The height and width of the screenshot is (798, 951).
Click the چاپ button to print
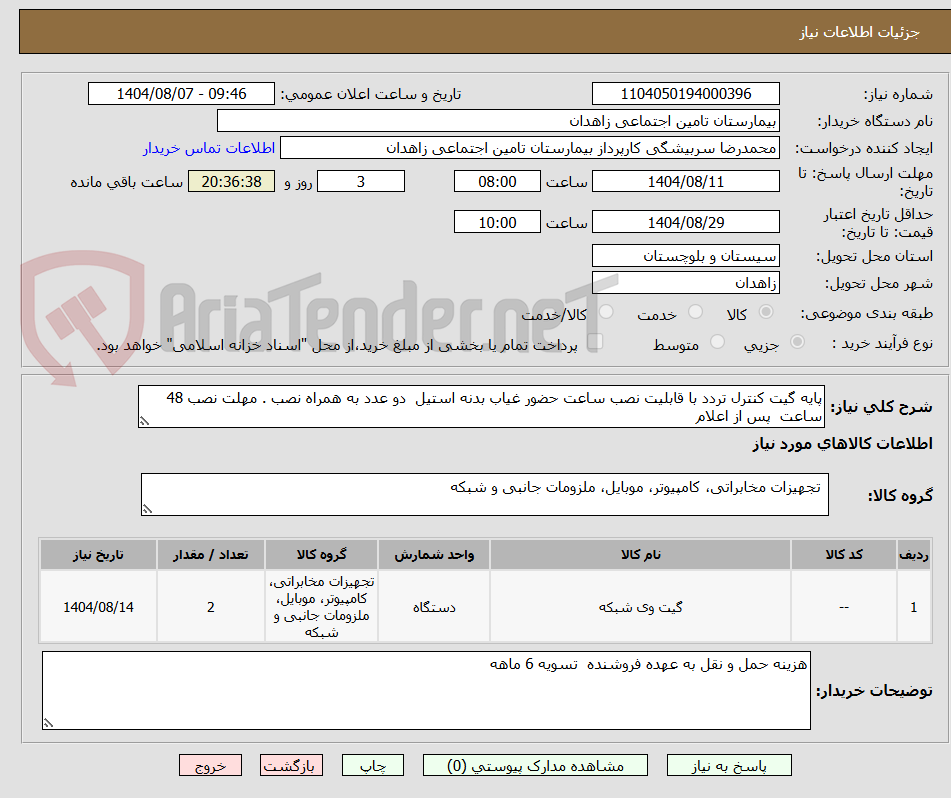(x=372, y=764)
